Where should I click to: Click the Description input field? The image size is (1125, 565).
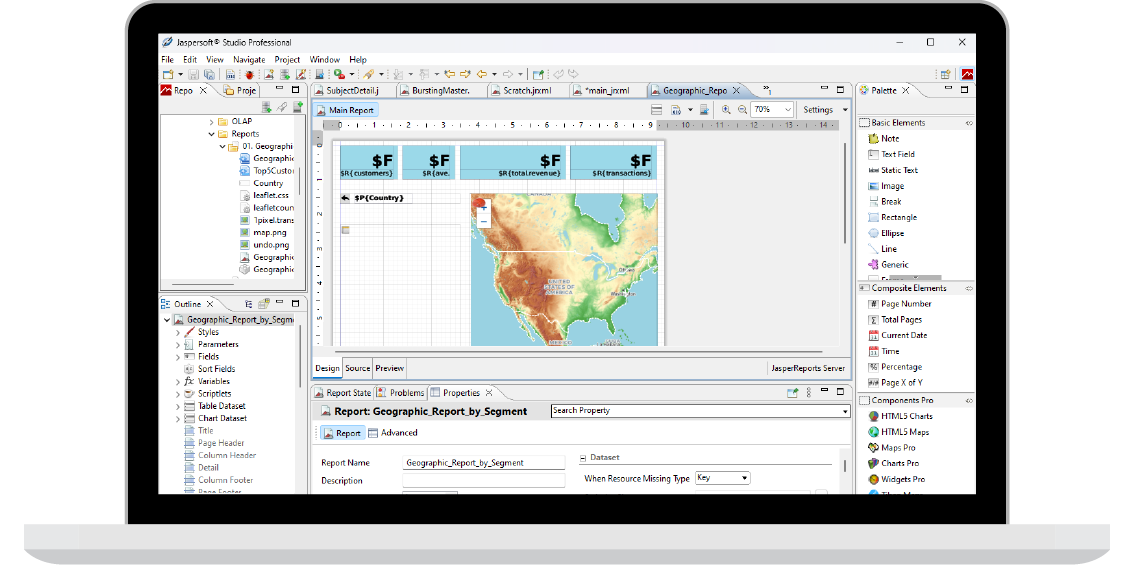484,481
